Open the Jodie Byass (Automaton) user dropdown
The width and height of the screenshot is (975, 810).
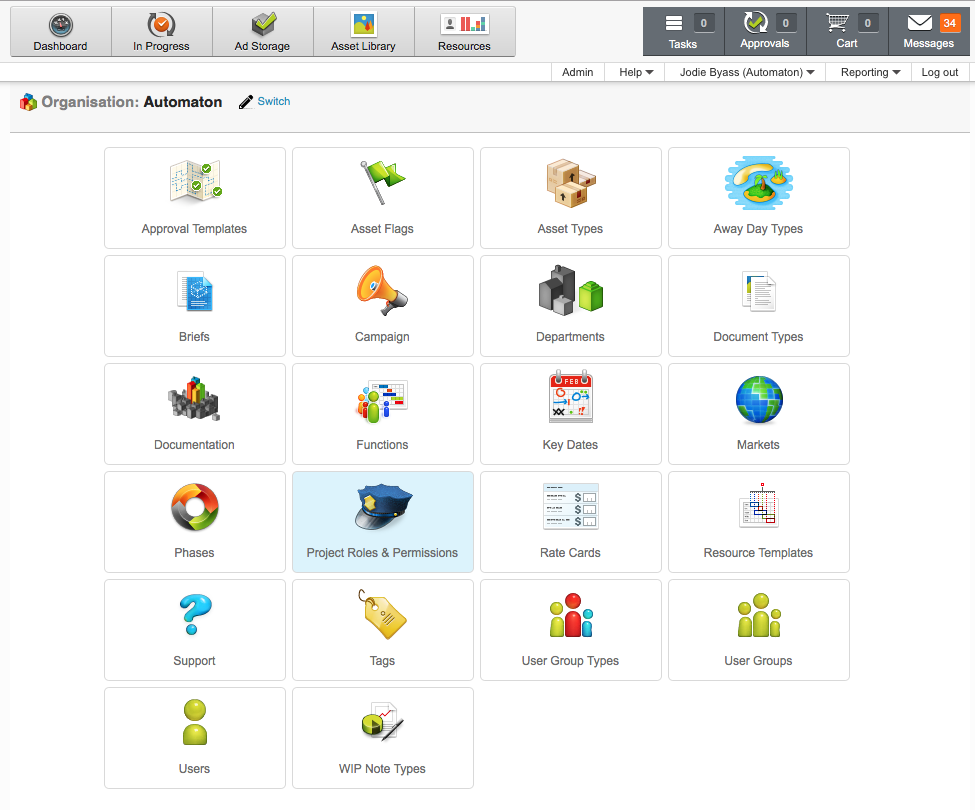(746, 72)
